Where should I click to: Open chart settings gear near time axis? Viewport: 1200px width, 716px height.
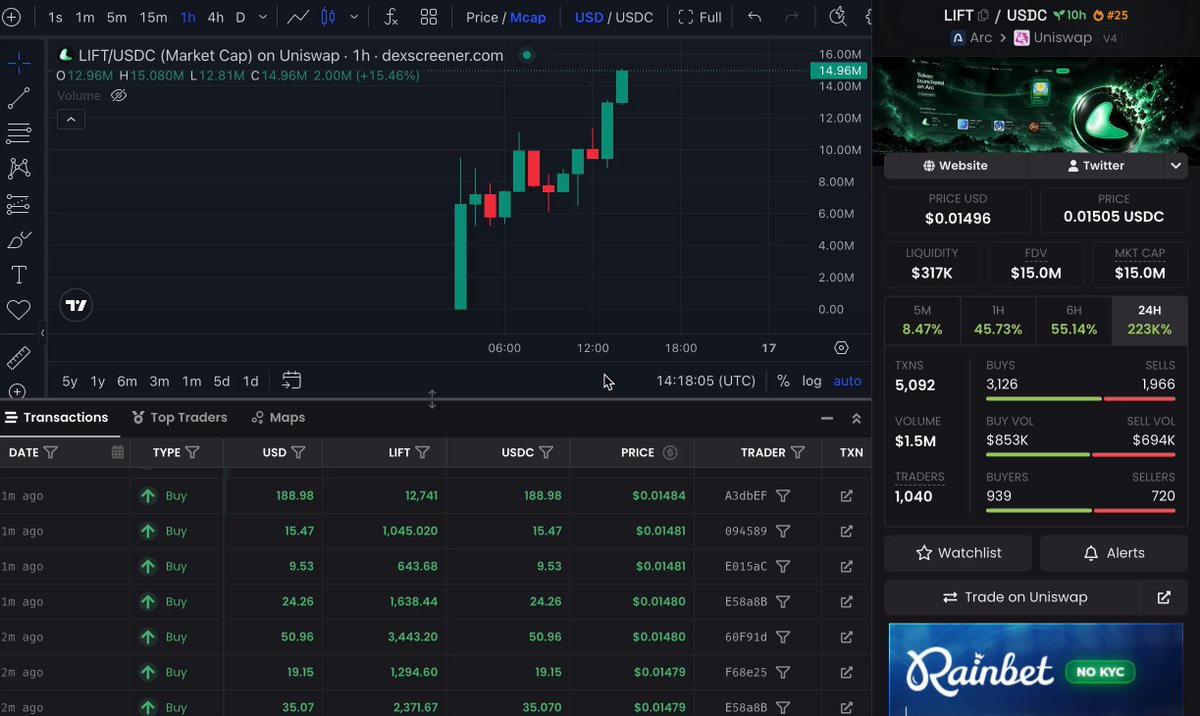[841, 348]
